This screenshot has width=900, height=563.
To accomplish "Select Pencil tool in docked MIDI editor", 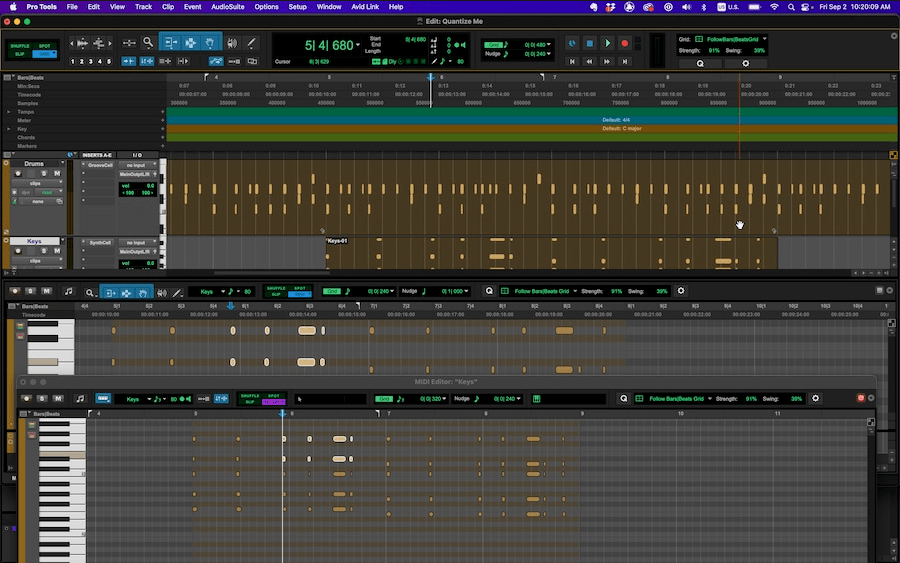I will pyautogui.click(x=177, y=293).
